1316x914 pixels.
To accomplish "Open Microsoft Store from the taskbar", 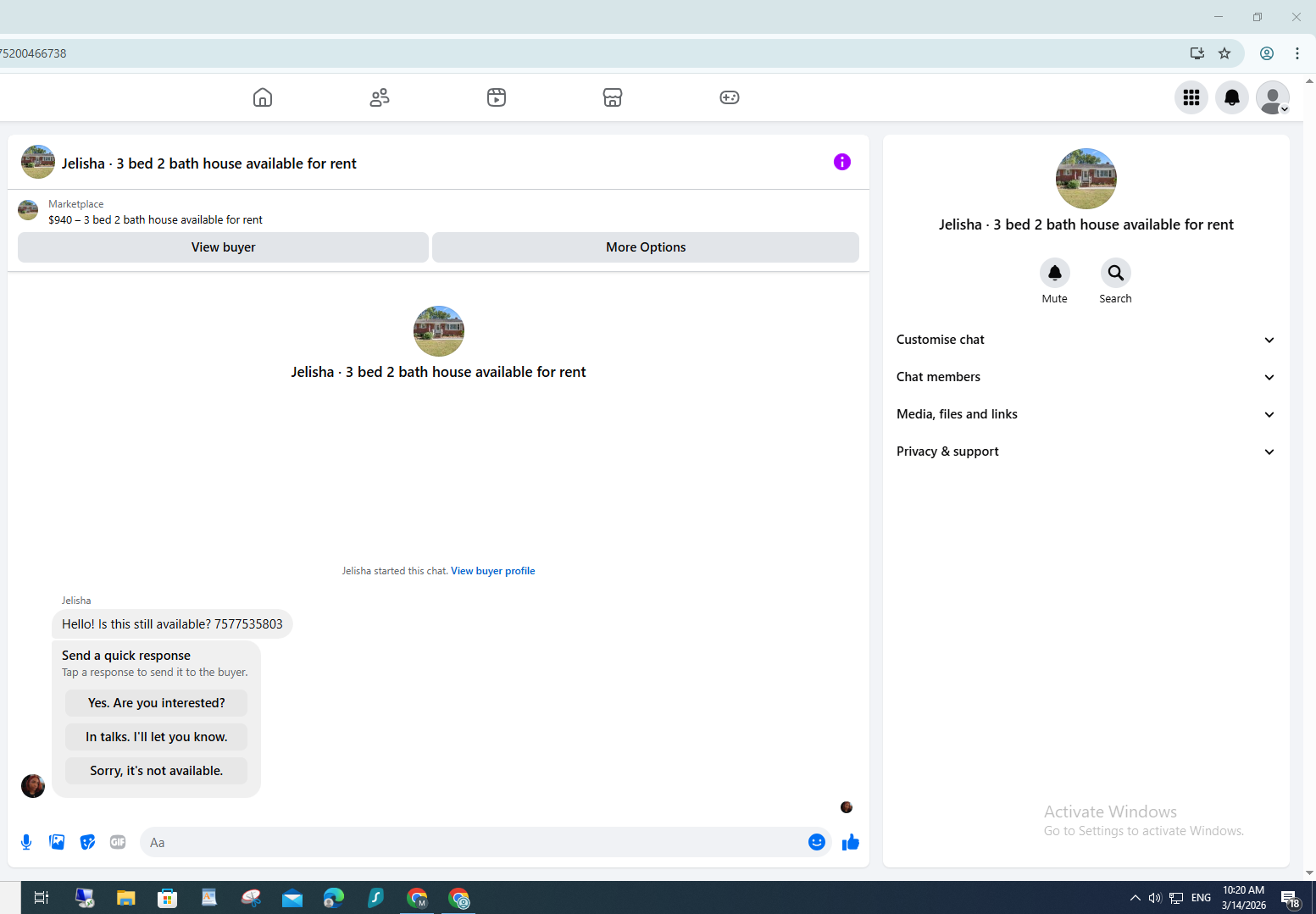I will pyautogui.click(x=168, y=898).
